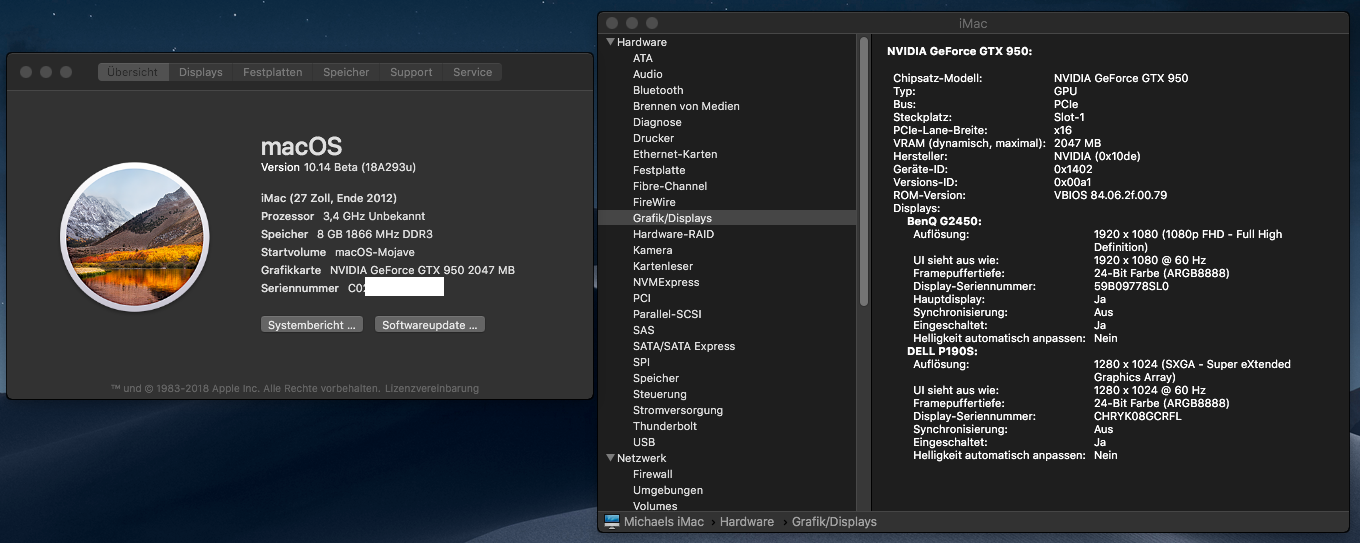Open the Lizenzvereinbarung link
This screenshot has height=543, width=1360.
[431, 388]
